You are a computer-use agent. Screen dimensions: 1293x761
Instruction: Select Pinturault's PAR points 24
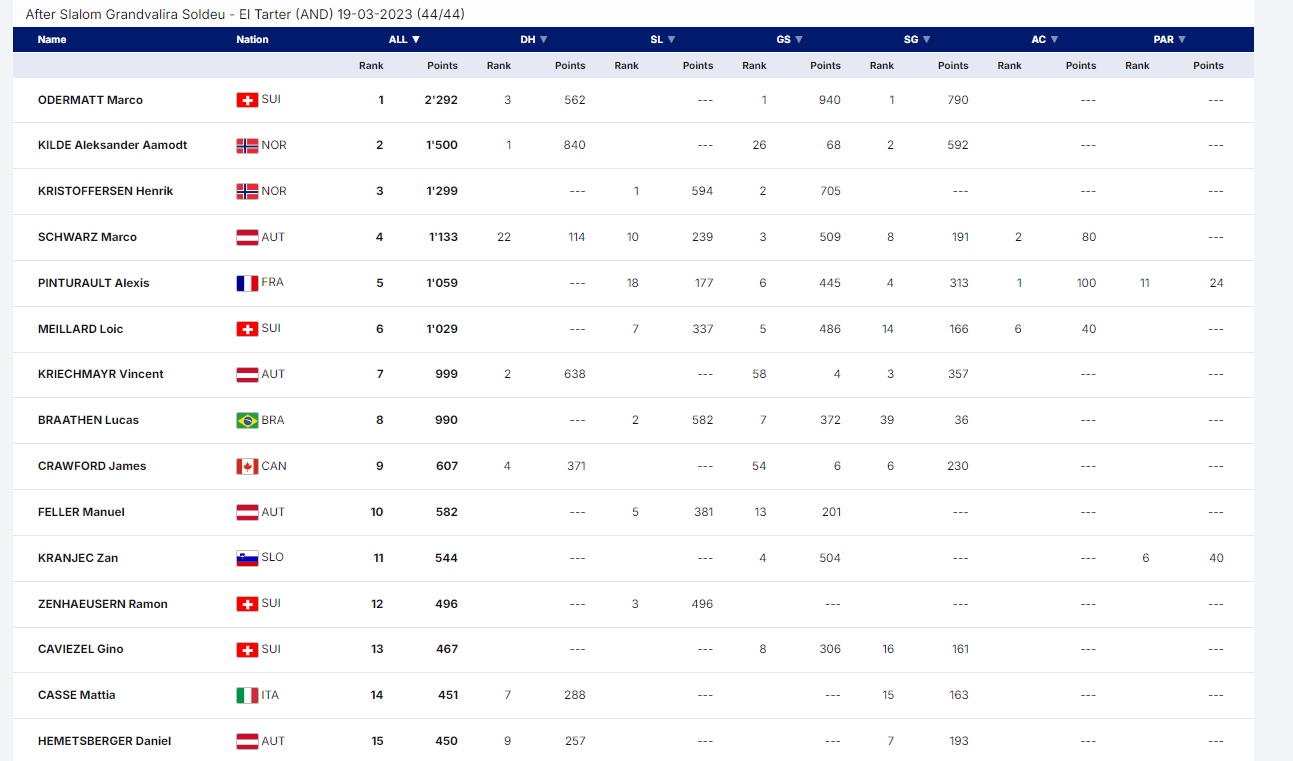pos(1216,283)
